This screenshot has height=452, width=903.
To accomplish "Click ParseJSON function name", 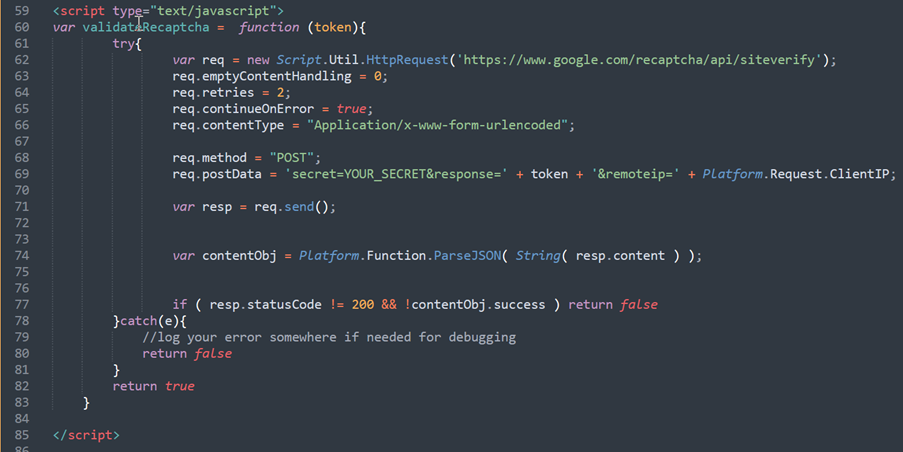I will pos(467,256).
